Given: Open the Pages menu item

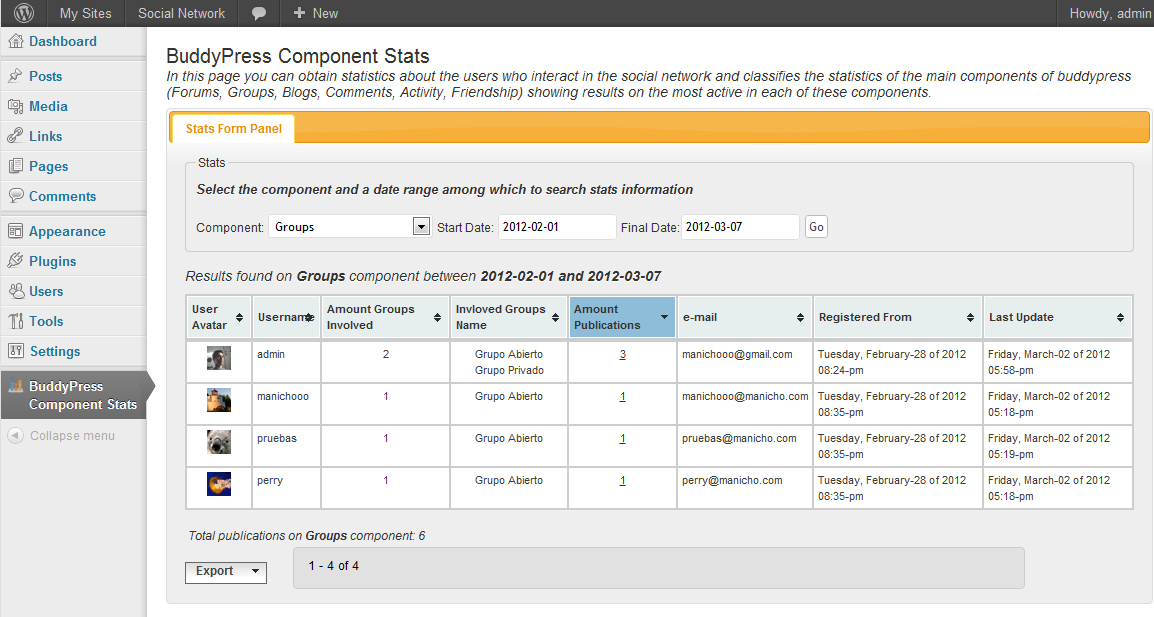Looking at the screenshot, I should [x=49, y=166].
